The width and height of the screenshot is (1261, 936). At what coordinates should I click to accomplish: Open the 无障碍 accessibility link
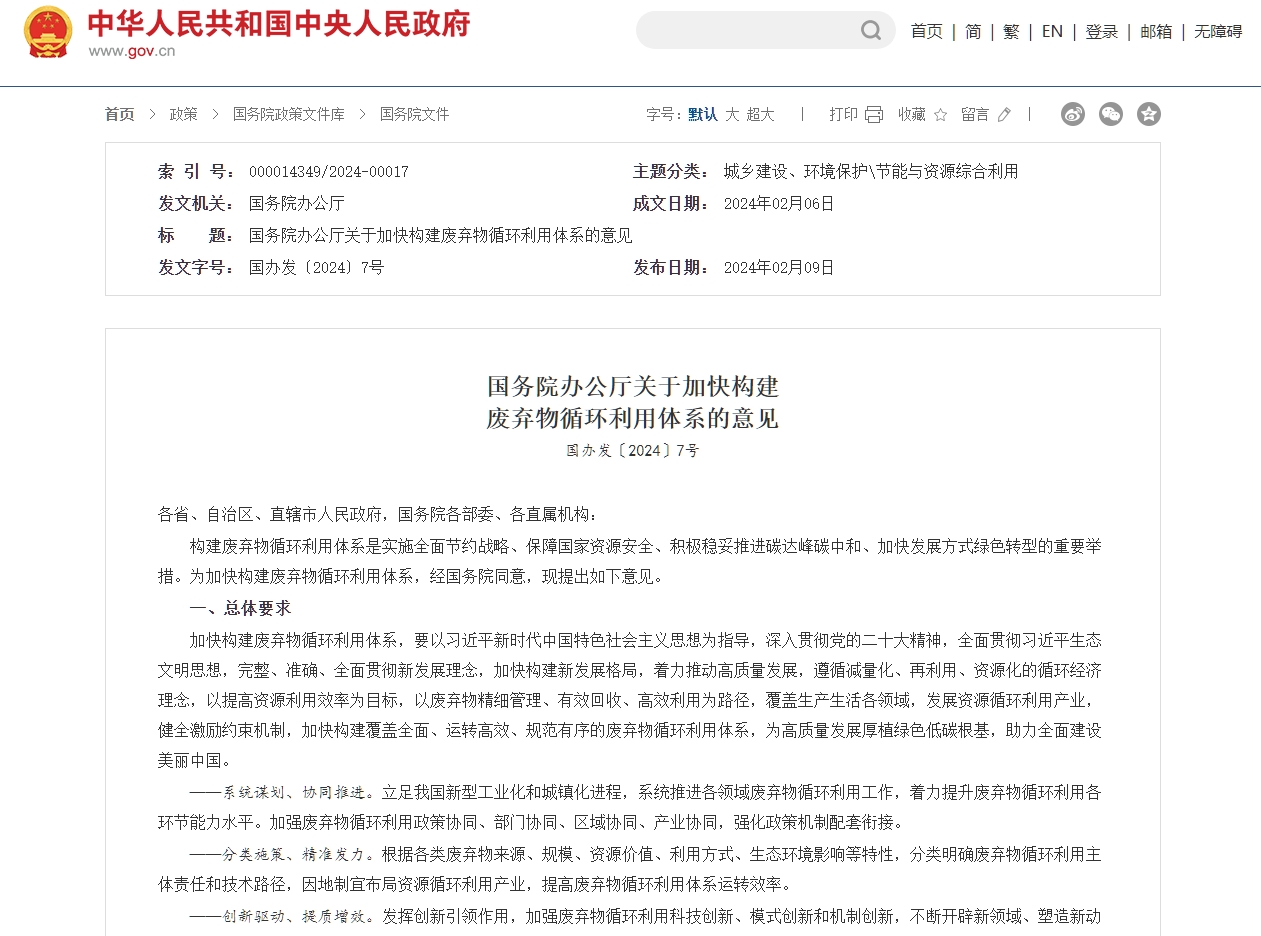[x=1218, y=31]
